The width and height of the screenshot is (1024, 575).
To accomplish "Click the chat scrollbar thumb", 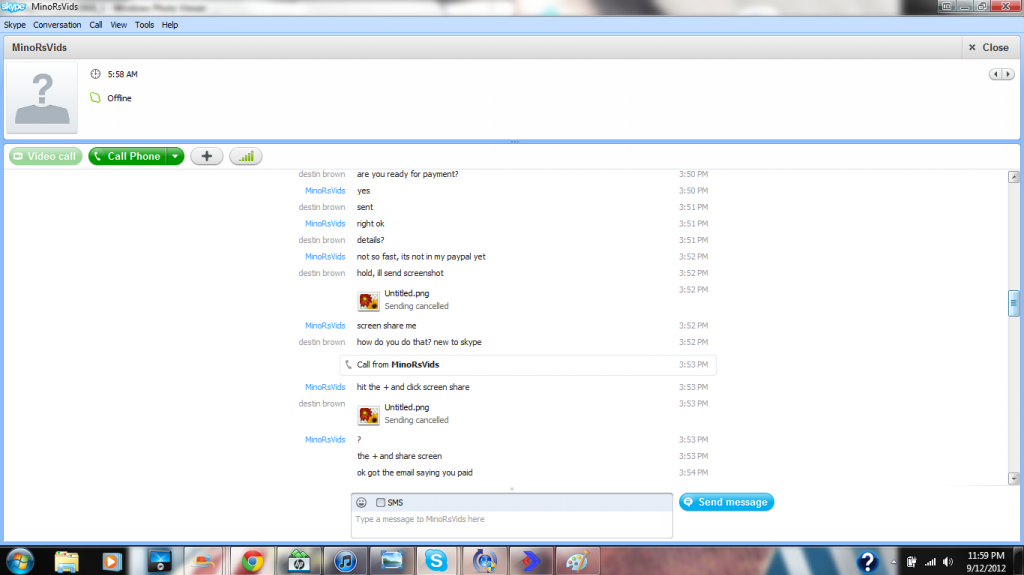I will [x=1014, y=303].
